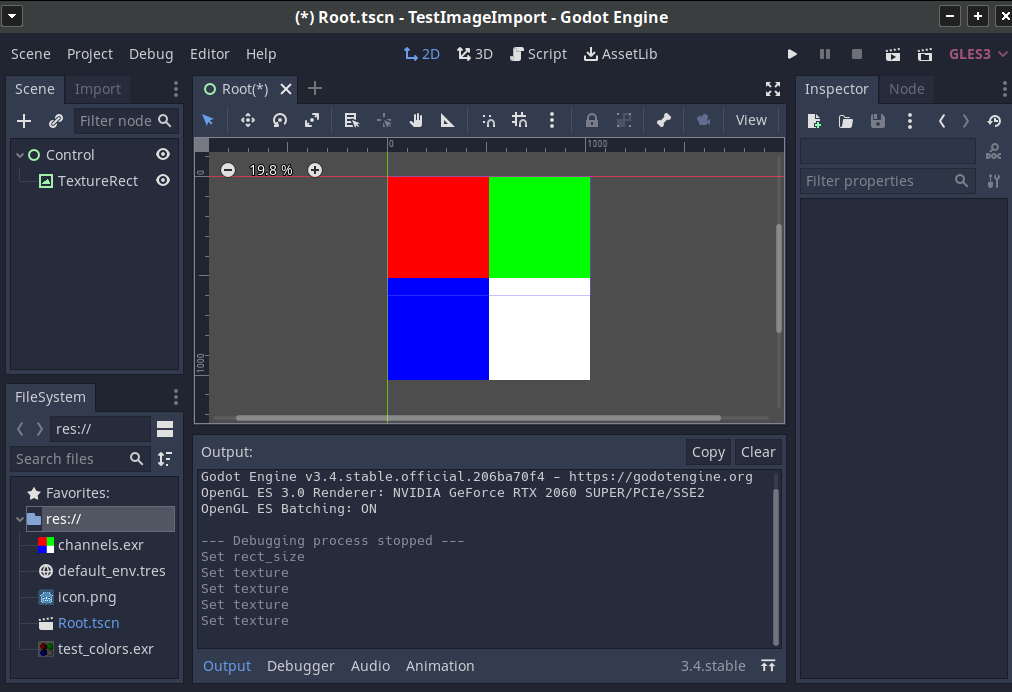Open the snapping options three-dot menu
Screen dimensions: 1012x692
point(552,120)
